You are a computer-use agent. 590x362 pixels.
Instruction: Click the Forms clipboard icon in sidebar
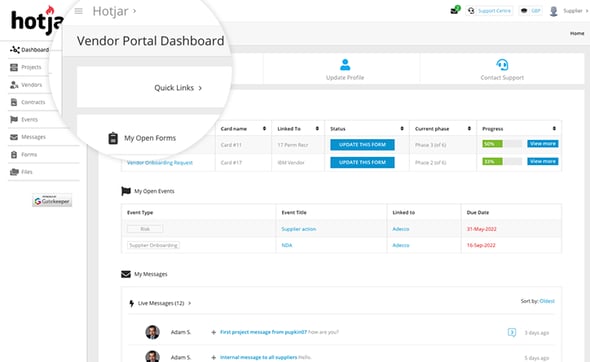point(14,154)
